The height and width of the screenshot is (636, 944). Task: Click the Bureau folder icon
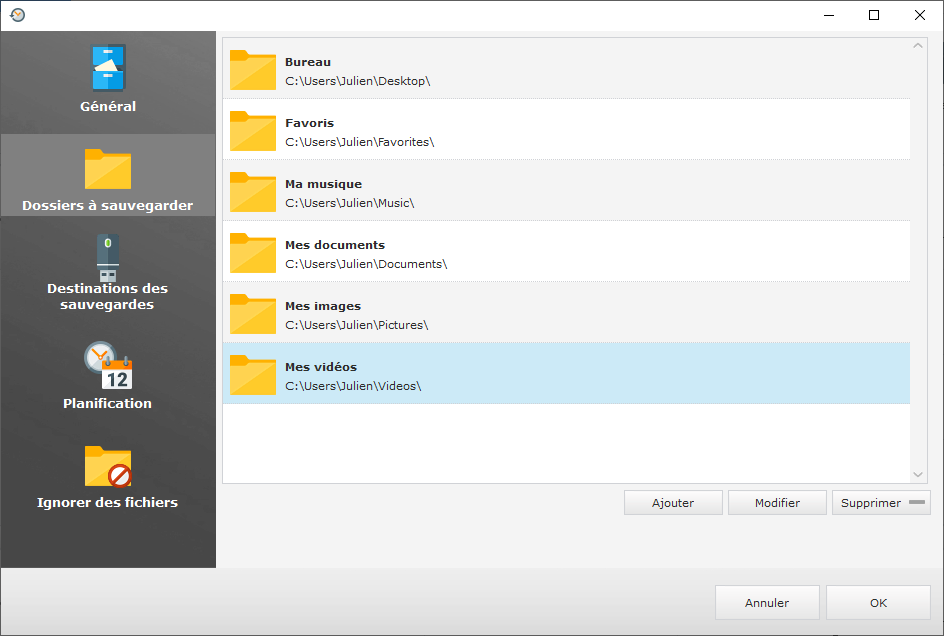tap(253, 70)
